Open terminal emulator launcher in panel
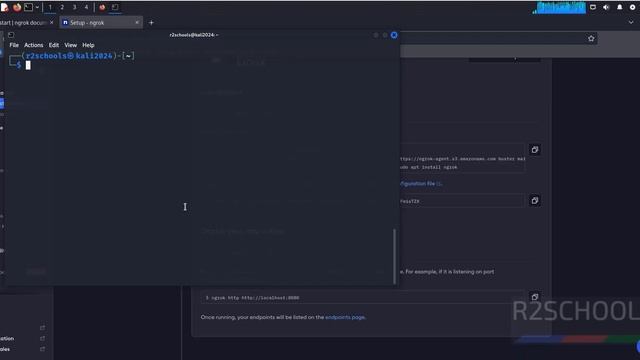Screen dimensions: 640x360 click(28, 7)
